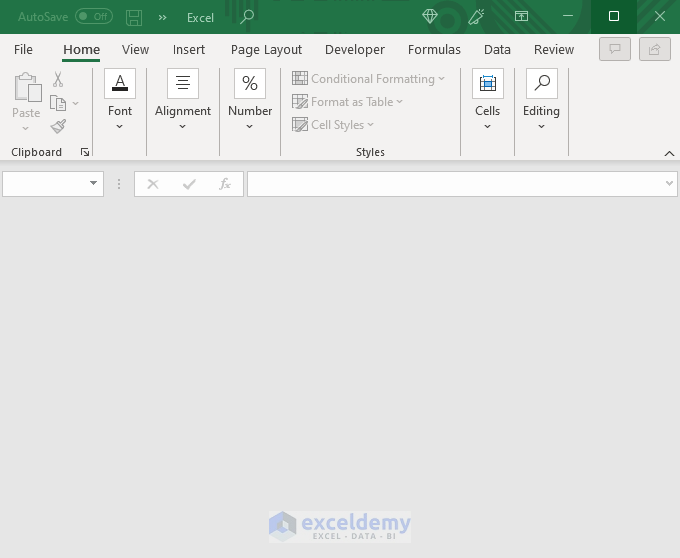Click the Comments speech bubble button
Screen dimensions: 680x558
[x=615, y=49]
